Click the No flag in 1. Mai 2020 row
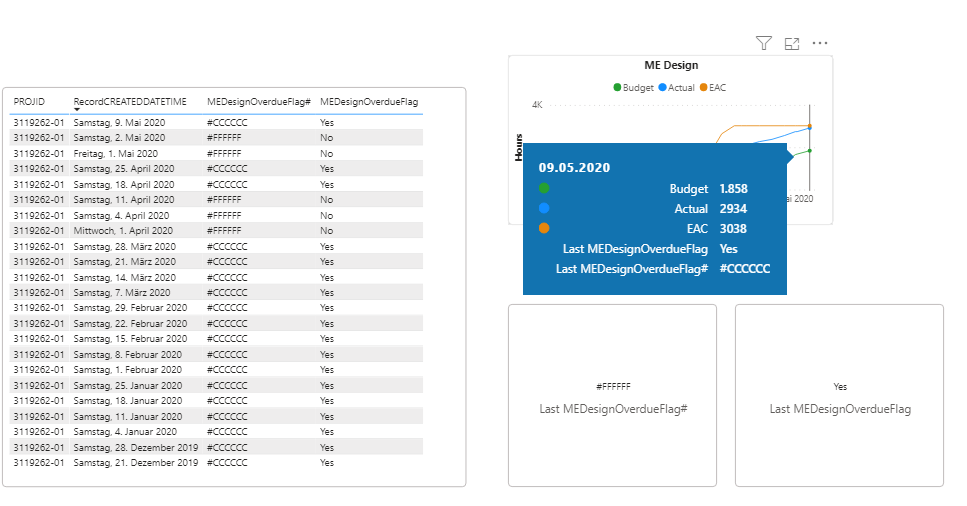Viewport: 967px width, 506px height. pyautogui.click(x=326, y=153)
